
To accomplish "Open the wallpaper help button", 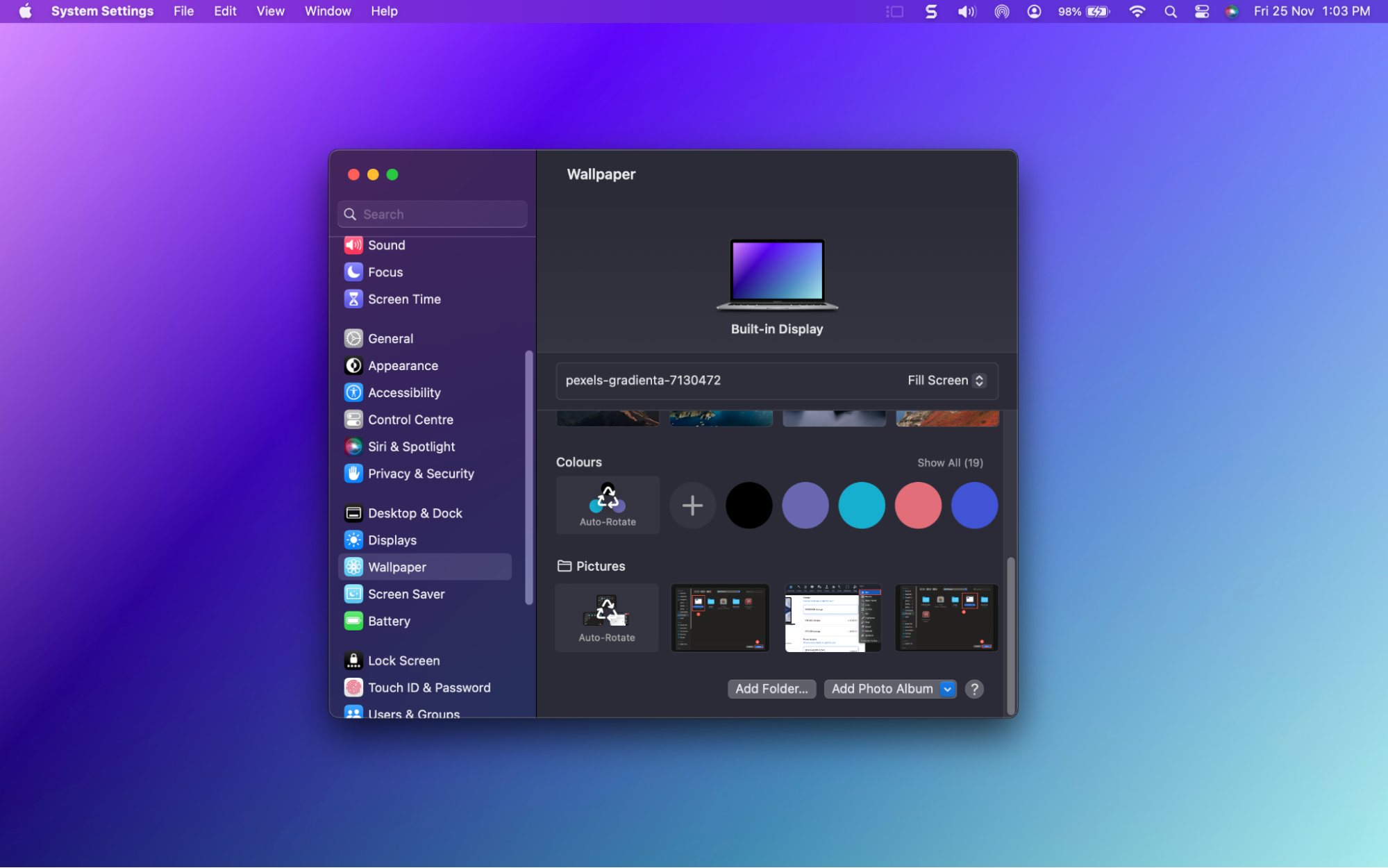I will point(974,689).
